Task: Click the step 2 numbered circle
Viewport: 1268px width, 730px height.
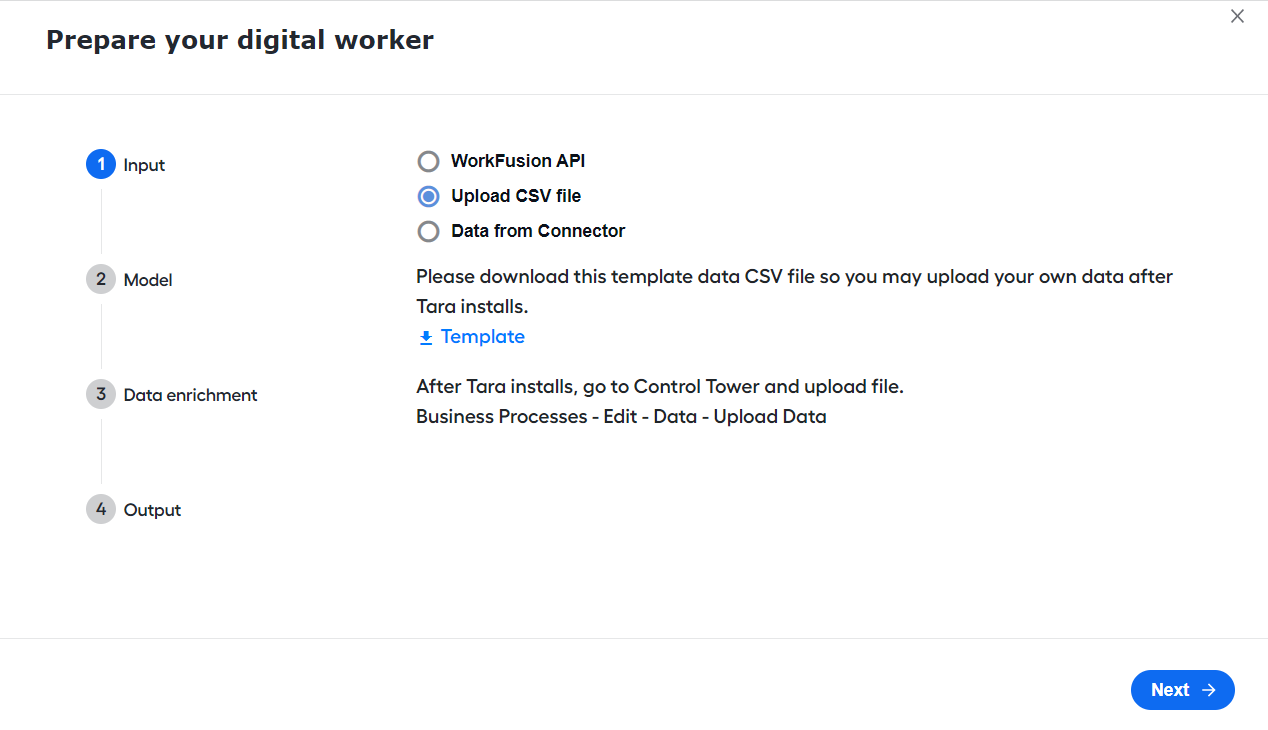Action: pos(101,279)
